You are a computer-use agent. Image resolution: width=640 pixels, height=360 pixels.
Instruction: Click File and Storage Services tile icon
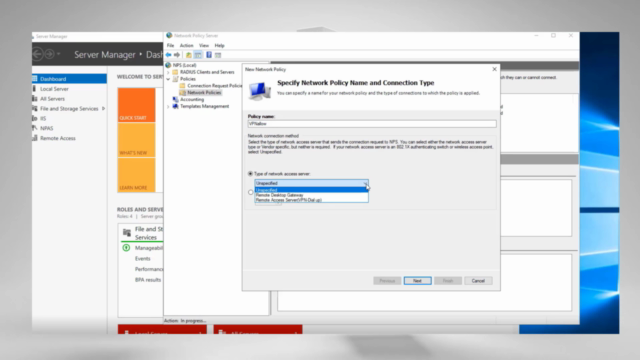[127, 233]
